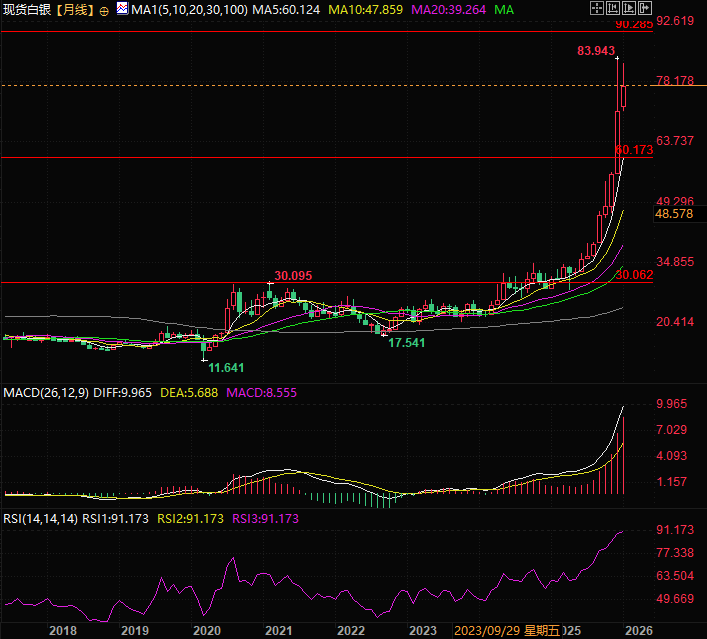Click the 83.943 high price marker
707x639 pixels.
point(596,51)
